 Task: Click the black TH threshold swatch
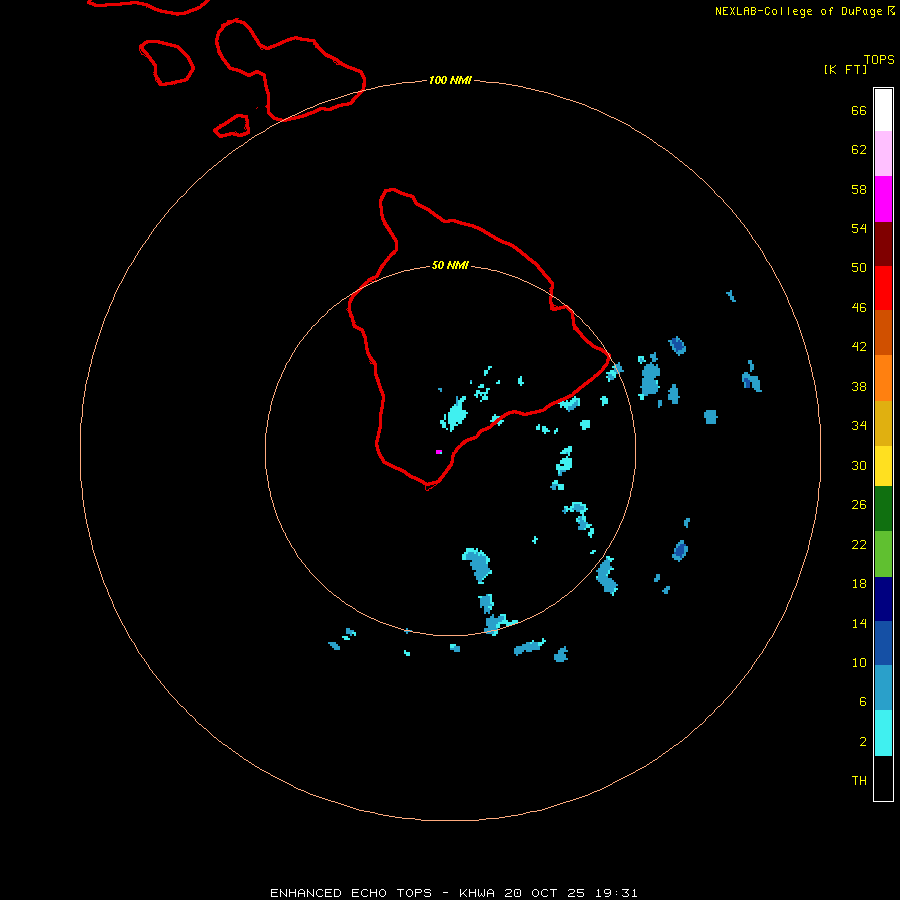883,778
